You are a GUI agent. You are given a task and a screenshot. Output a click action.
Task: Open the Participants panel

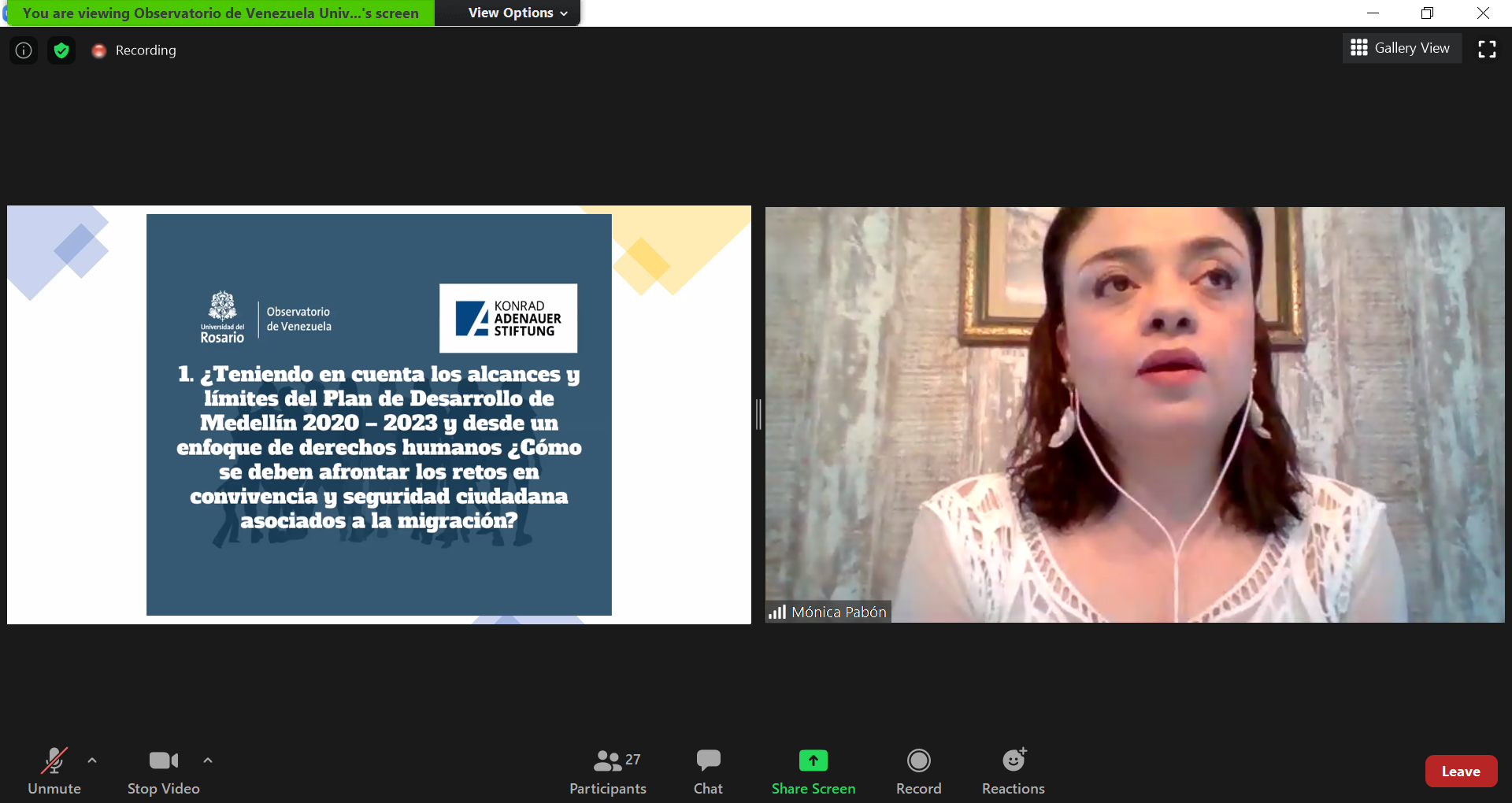(607, 772)
